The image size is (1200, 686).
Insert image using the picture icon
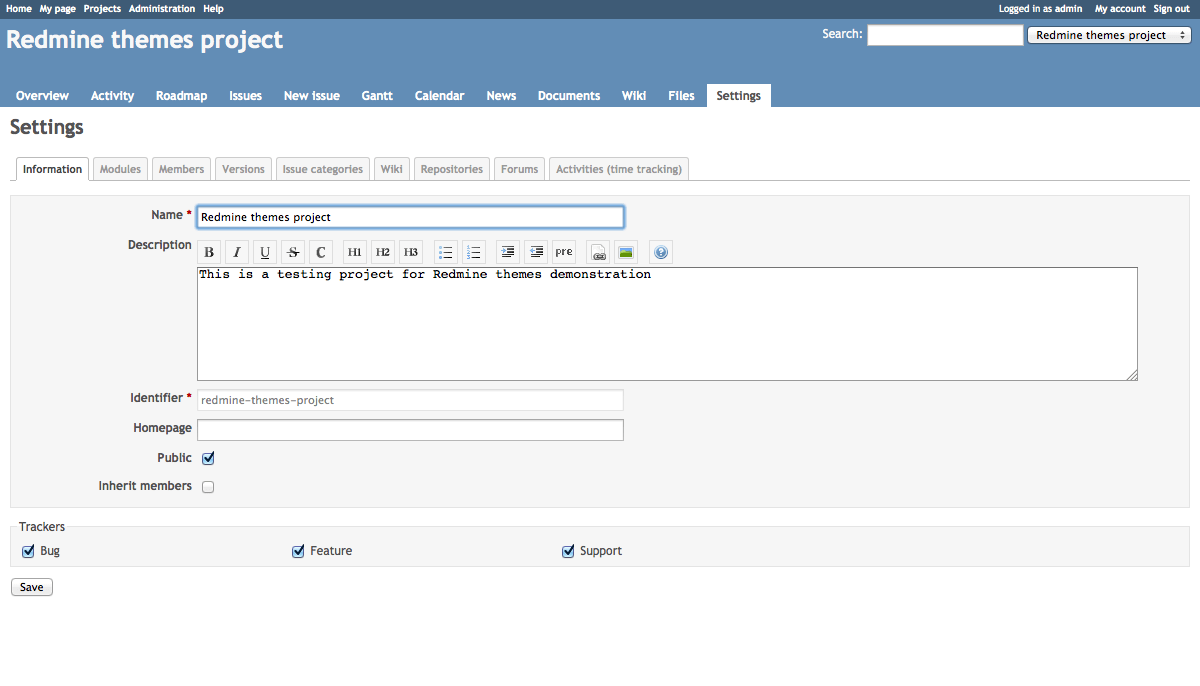tap(626, 252)
